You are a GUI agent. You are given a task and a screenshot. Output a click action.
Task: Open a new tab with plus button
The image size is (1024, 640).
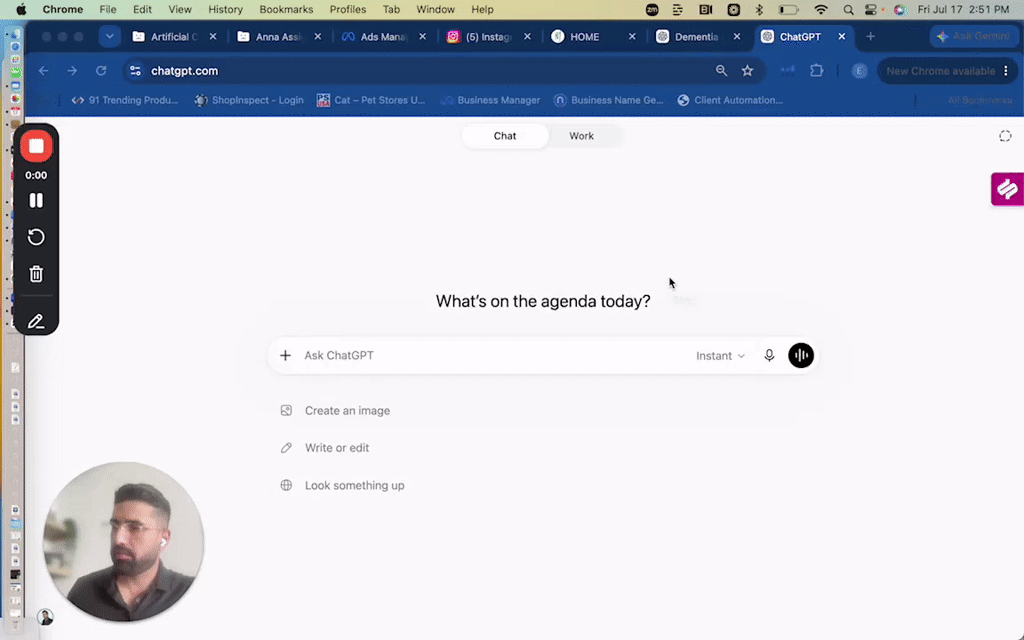(x=871, y=37)
